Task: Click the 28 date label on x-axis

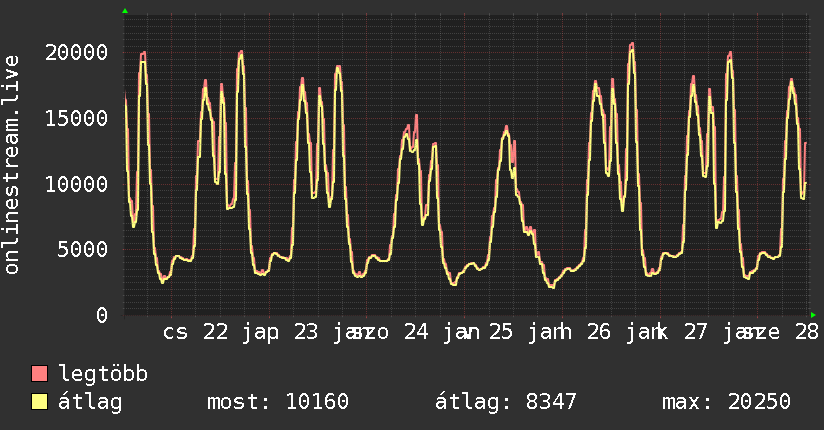Action: (x=807, y=332)
